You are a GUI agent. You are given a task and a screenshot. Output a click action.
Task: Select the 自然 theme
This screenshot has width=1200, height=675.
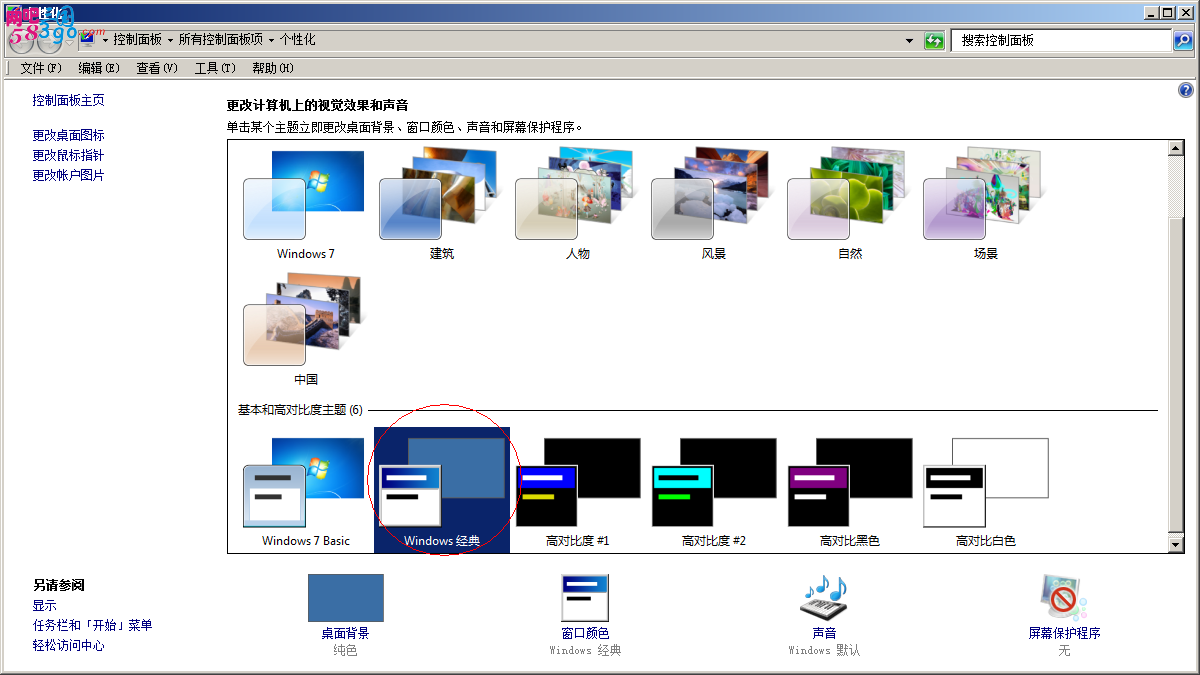(849, 205)
